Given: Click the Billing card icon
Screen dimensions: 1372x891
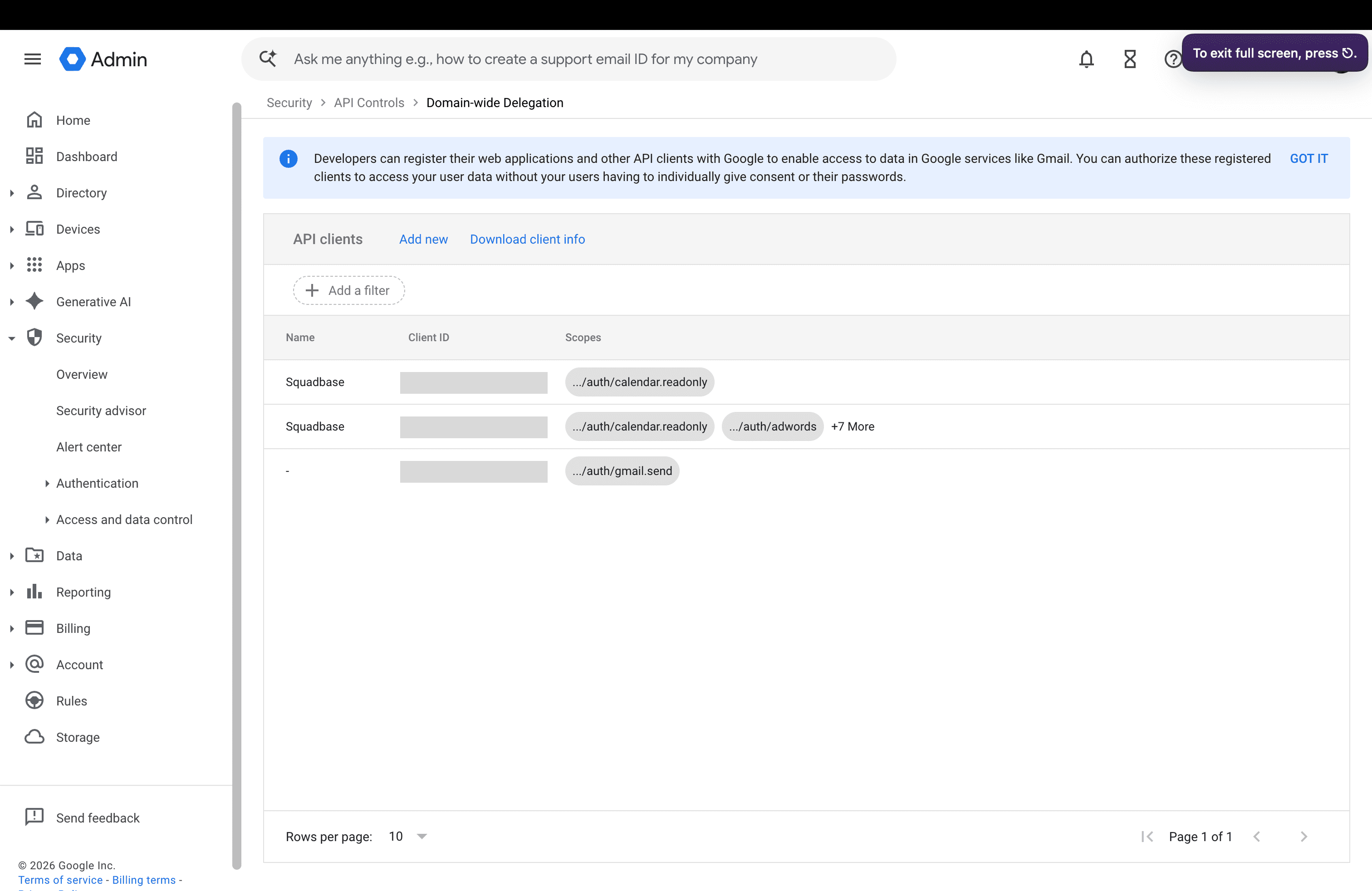Looking at the screenshot, I should pos(34,628).
